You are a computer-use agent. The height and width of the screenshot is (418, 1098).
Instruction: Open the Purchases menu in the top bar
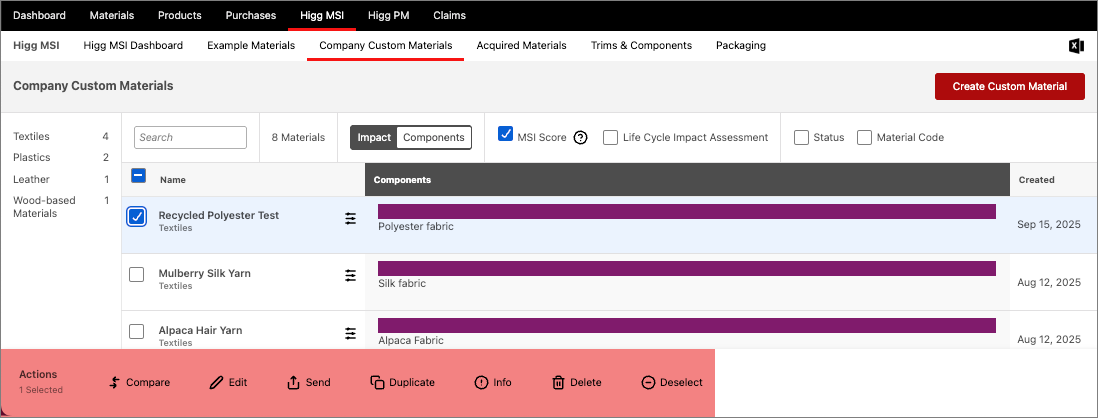click(x=251, y=15)
